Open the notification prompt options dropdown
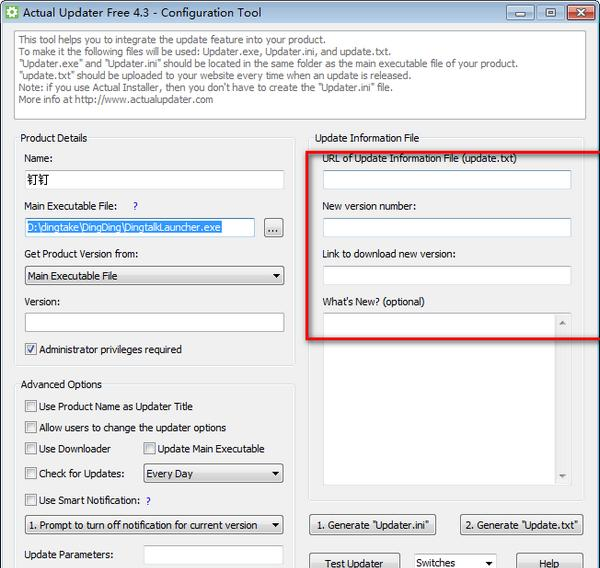Screen dimensions: 600x568 pos(154,525)
